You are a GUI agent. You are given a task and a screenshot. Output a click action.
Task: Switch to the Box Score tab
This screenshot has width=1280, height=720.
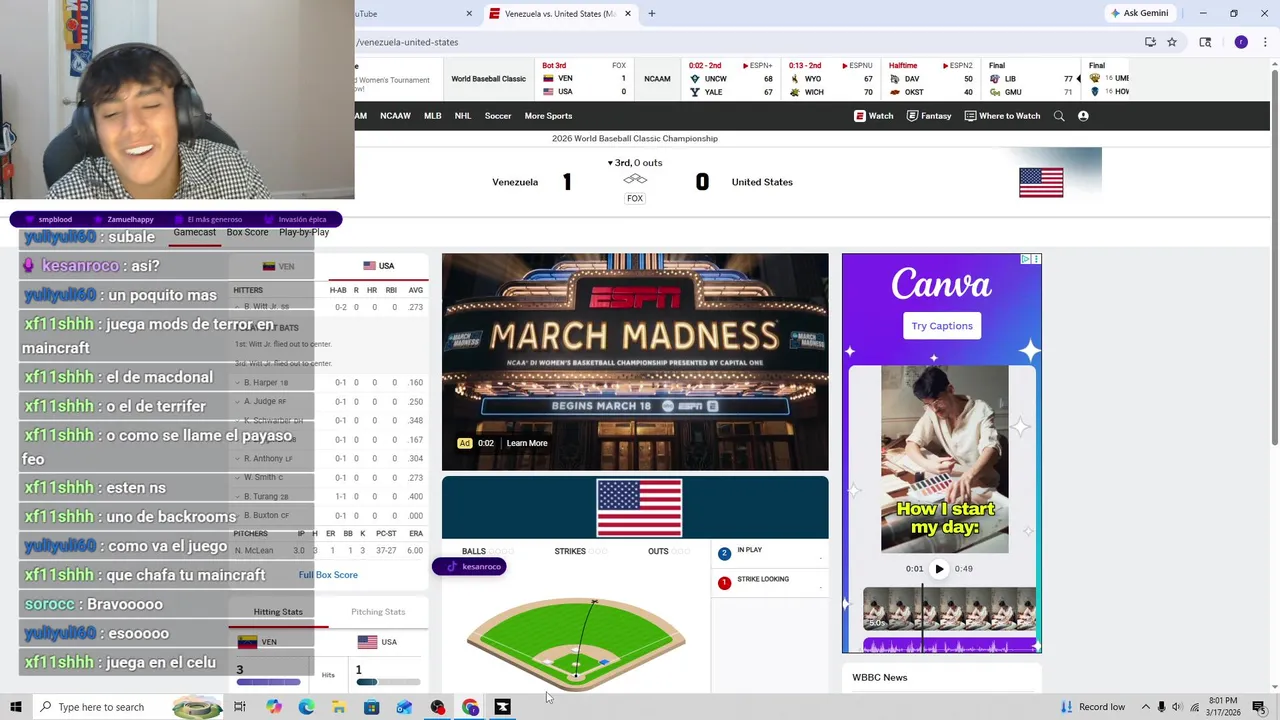(x=247, y=232)
